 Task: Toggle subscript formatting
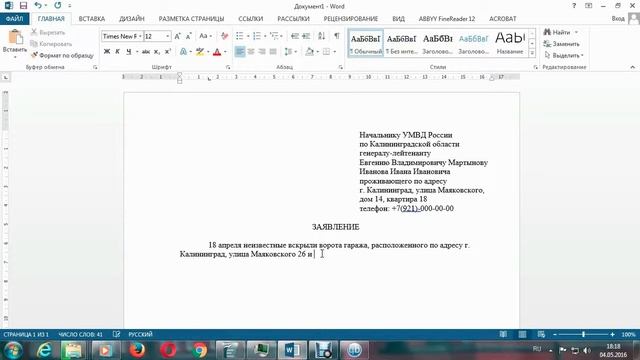[x=157, y=51]
